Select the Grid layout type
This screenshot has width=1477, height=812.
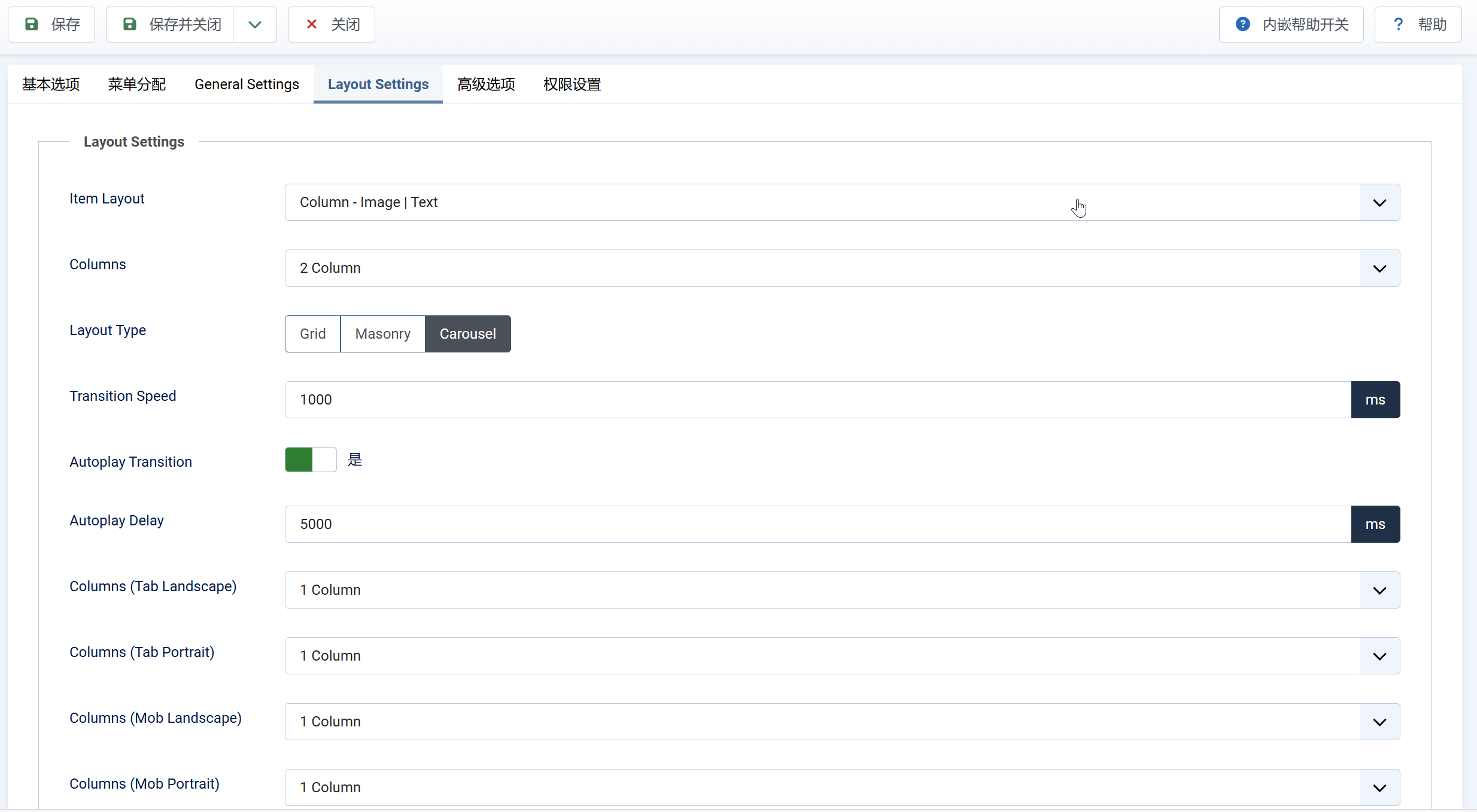pyautogui.click(x=312, y=334)
